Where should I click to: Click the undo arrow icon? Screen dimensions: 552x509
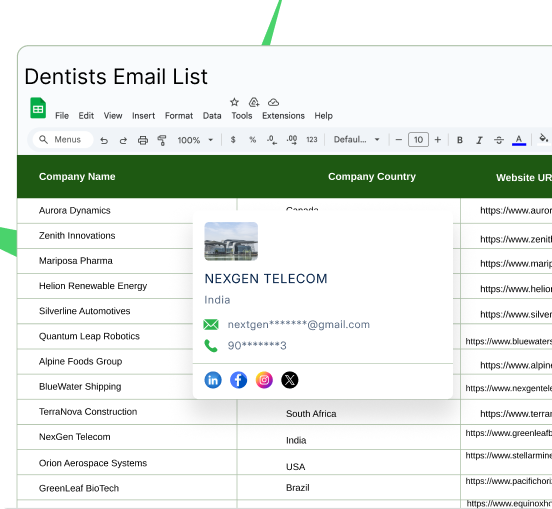click(104, 140)
